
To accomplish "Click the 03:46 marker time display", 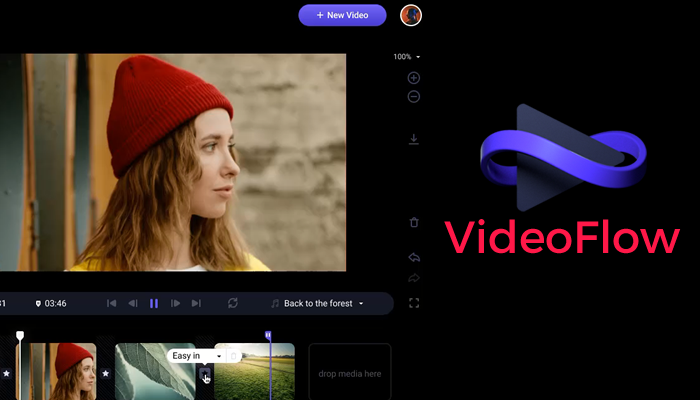I will coord(55,304).
